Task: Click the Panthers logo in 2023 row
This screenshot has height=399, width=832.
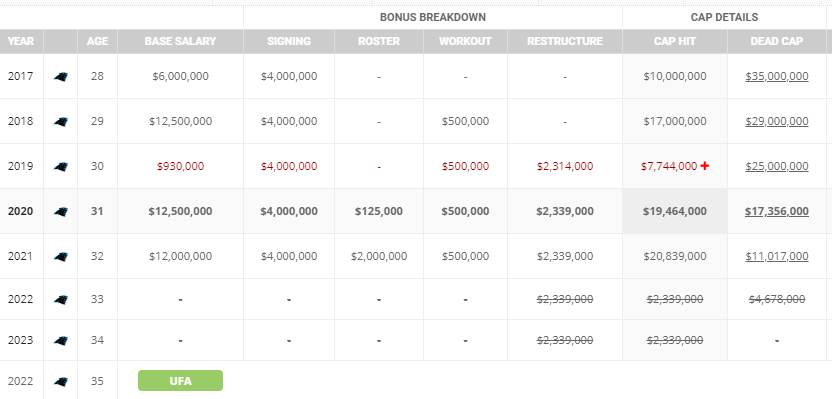Action: (60, 340)
